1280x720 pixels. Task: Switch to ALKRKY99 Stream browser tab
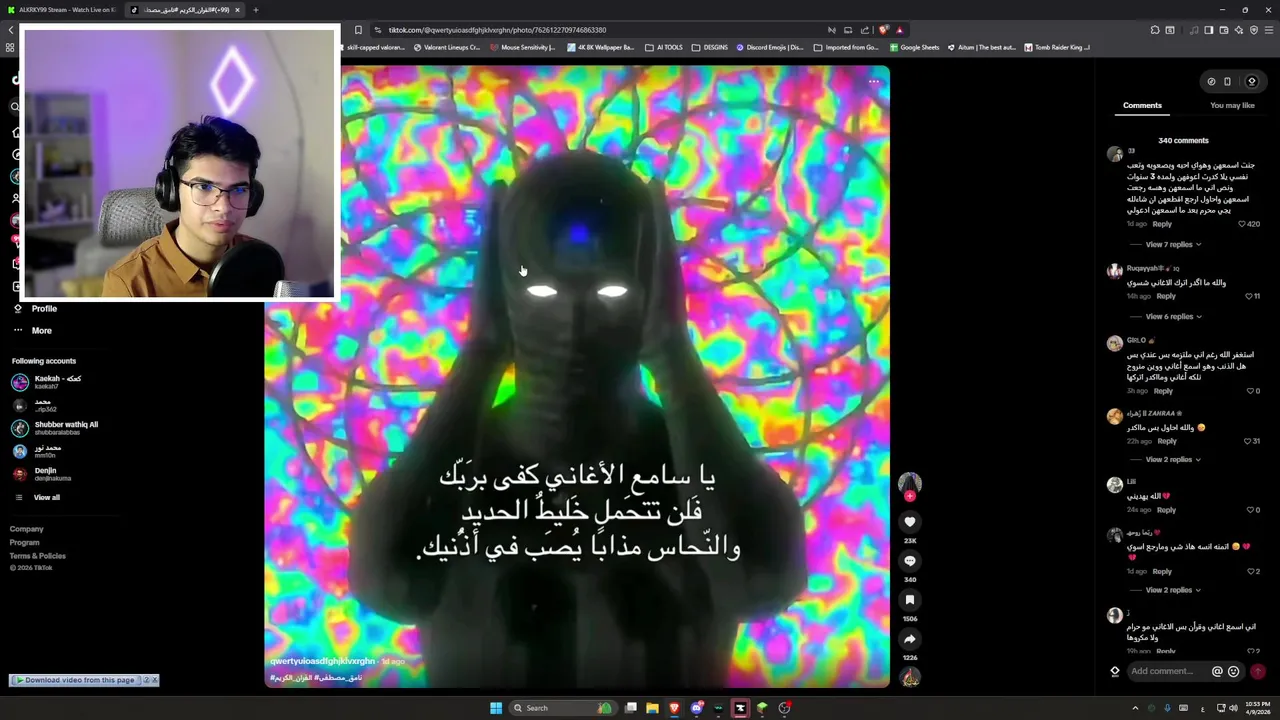click(x=62, y=10)
